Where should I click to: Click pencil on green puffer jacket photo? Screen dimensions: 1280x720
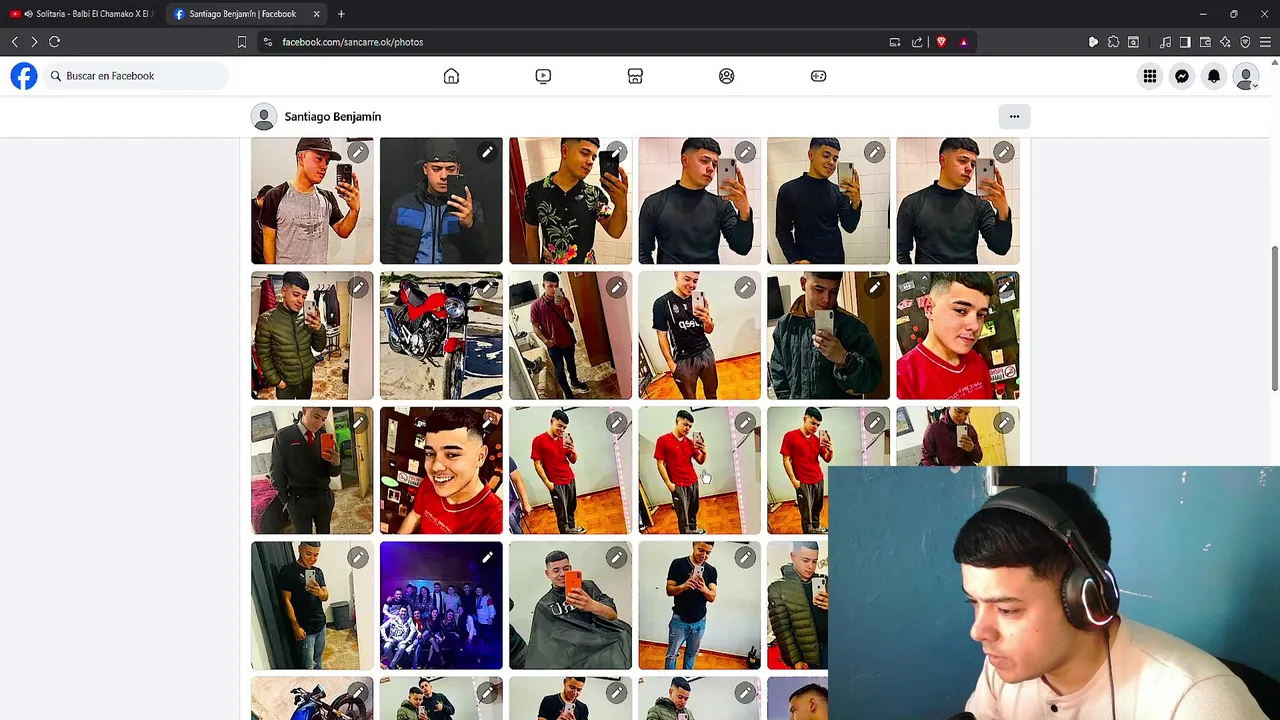point(358,288)
